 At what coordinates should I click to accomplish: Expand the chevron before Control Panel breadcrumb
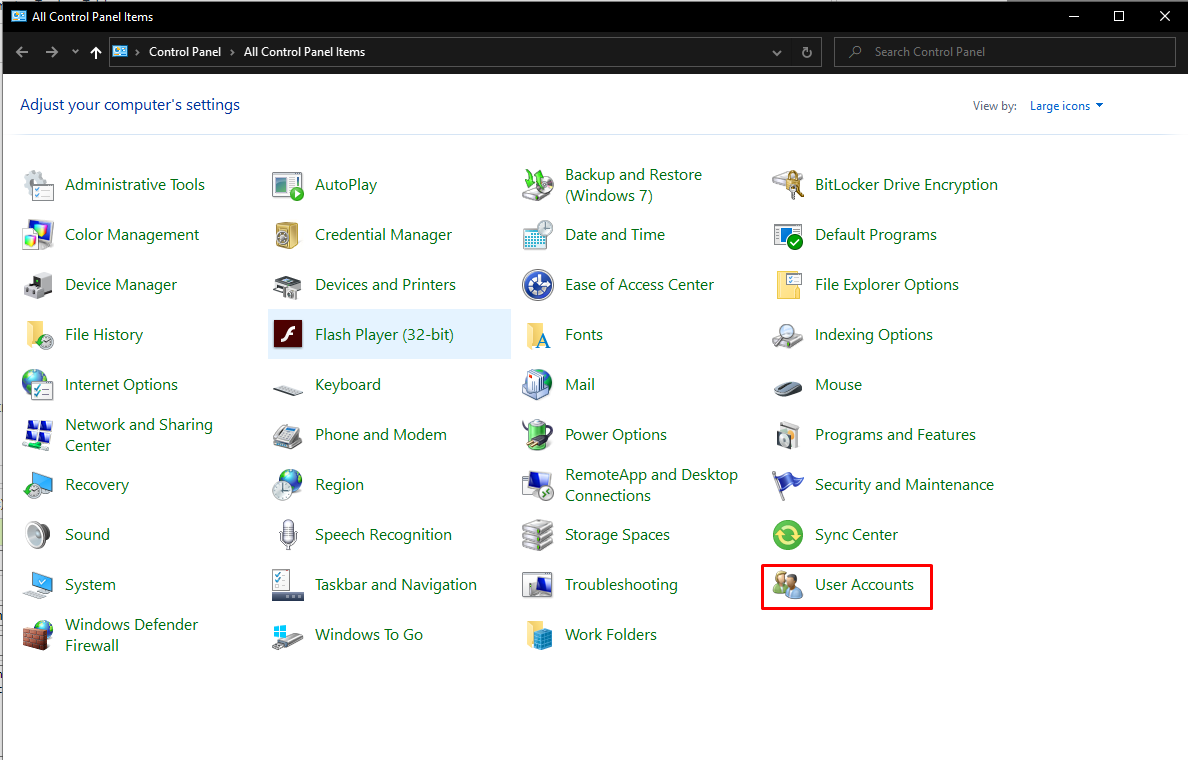pos(137,52)
